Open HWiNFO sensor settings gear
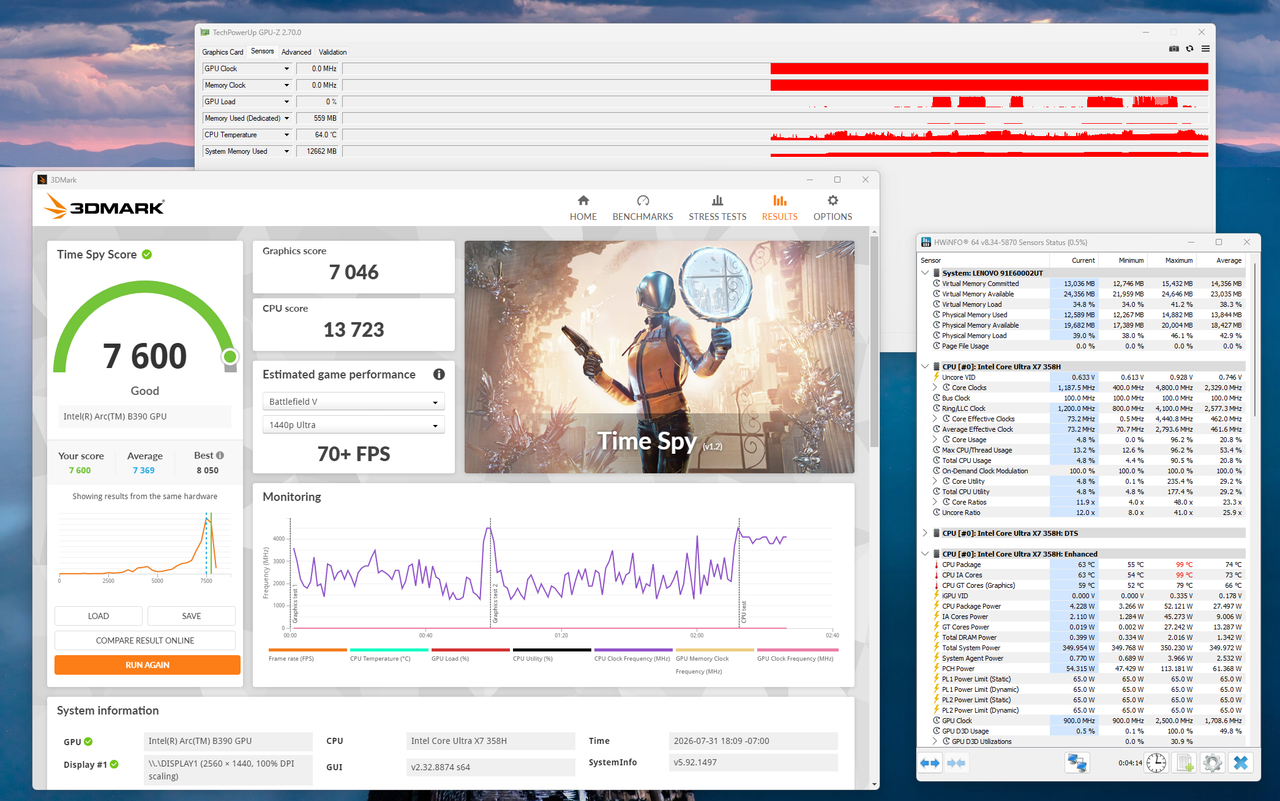Image resolution: width=1280 pixels, height=801 pixels. (x=1212, y=763)
